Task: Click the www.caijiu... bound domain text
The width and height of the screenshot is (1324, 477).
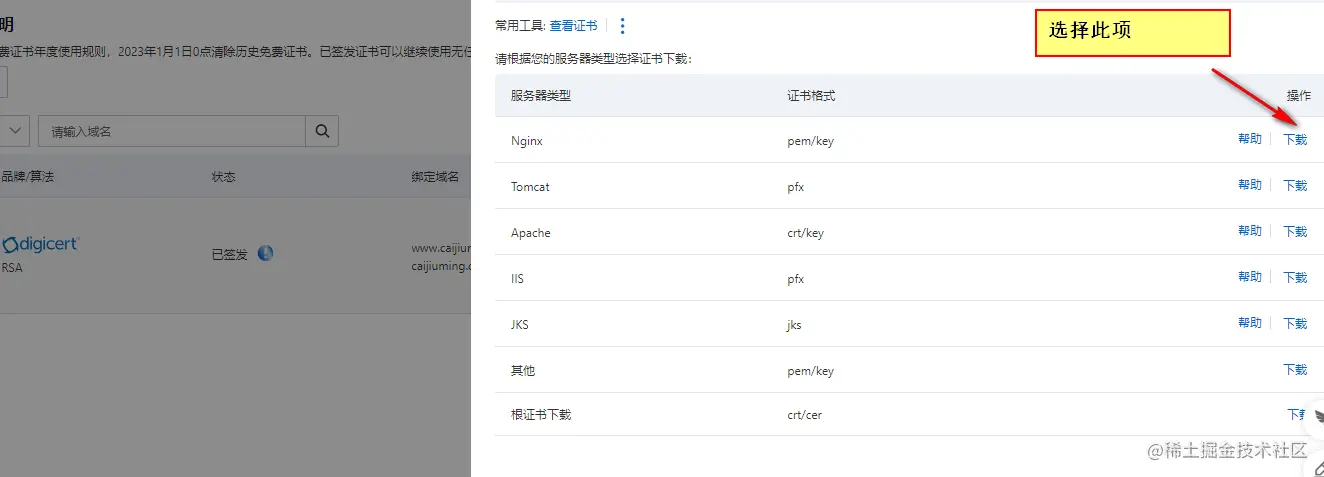Action: pos(441,246)
